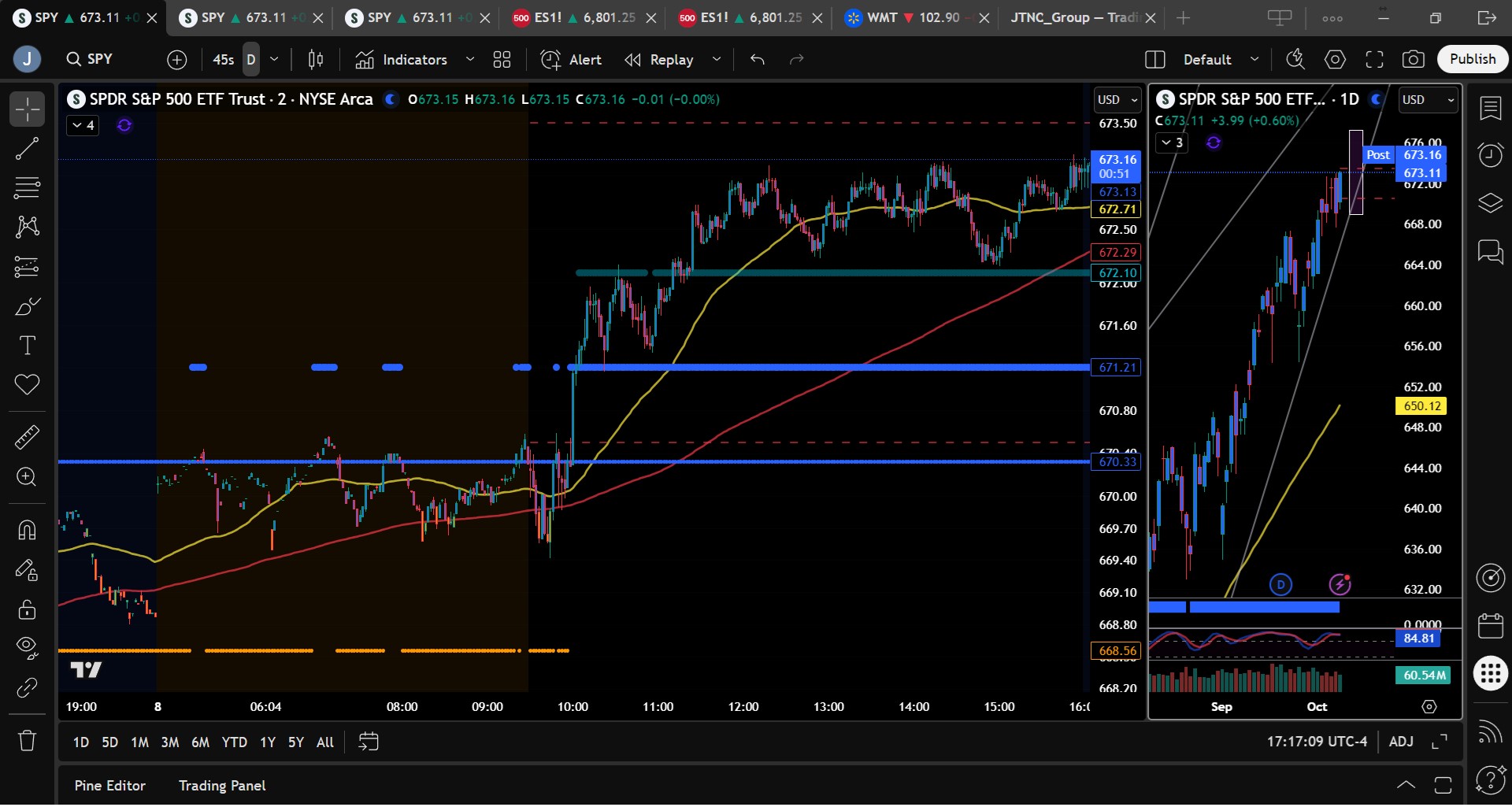Select the ruler measure tool
The image size is (1512, 807).
(x=27, y=437)
